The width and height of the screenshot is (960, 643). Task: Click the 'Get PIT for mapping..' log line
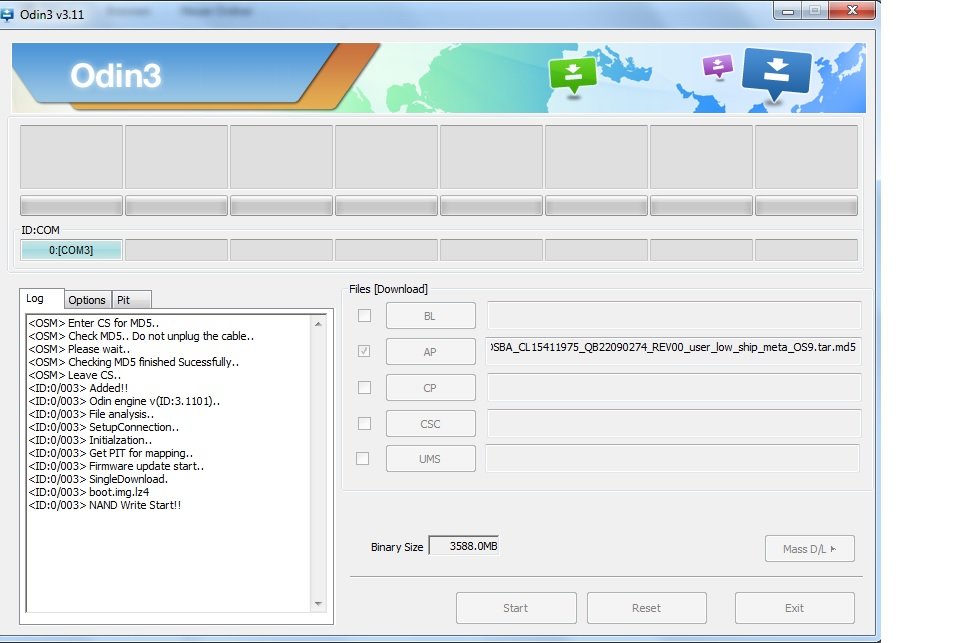111,453
